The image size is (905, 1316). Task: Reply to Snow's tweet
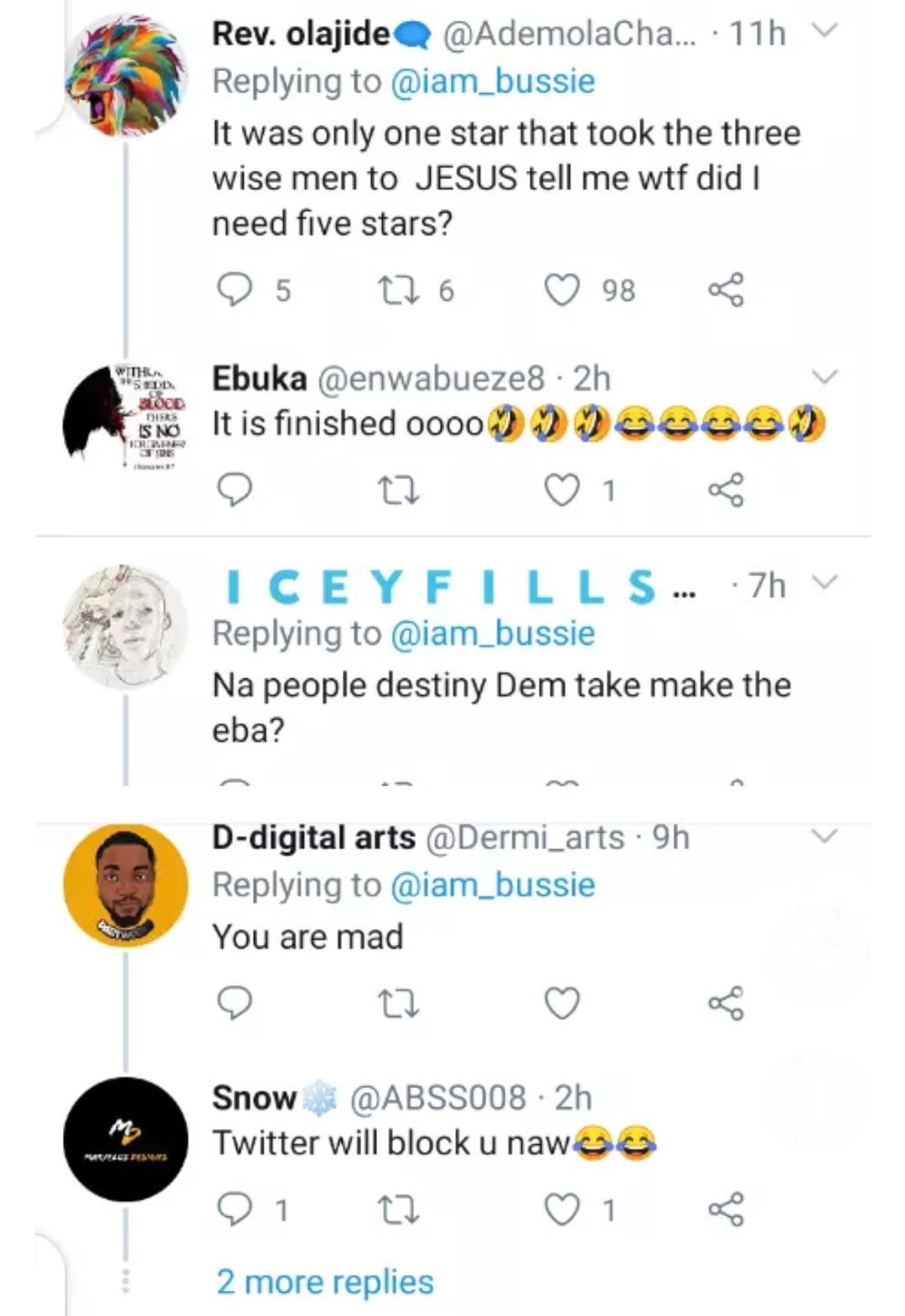tap(235, 1210)
